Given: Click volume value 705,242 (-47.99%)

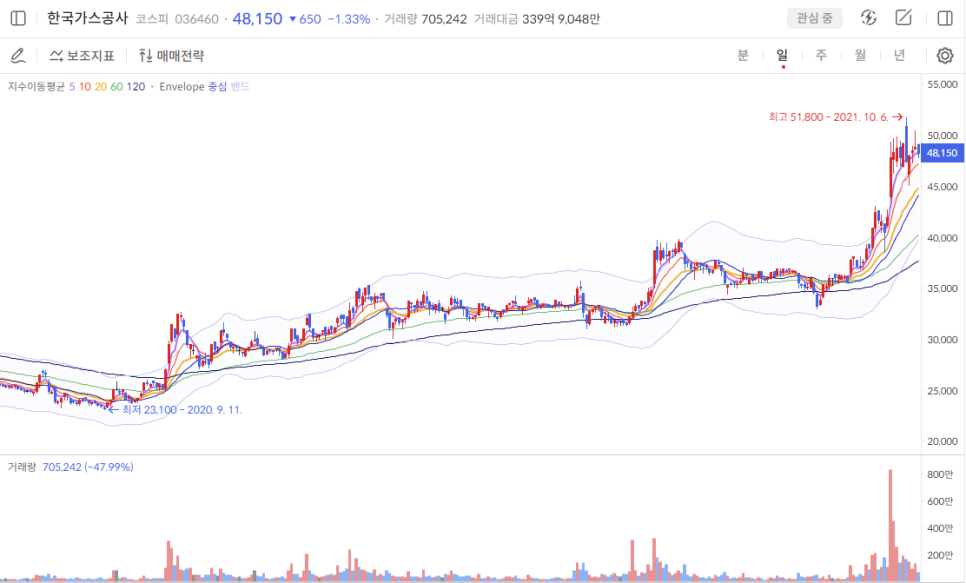Looking at the screenshot, I should 88,467.
